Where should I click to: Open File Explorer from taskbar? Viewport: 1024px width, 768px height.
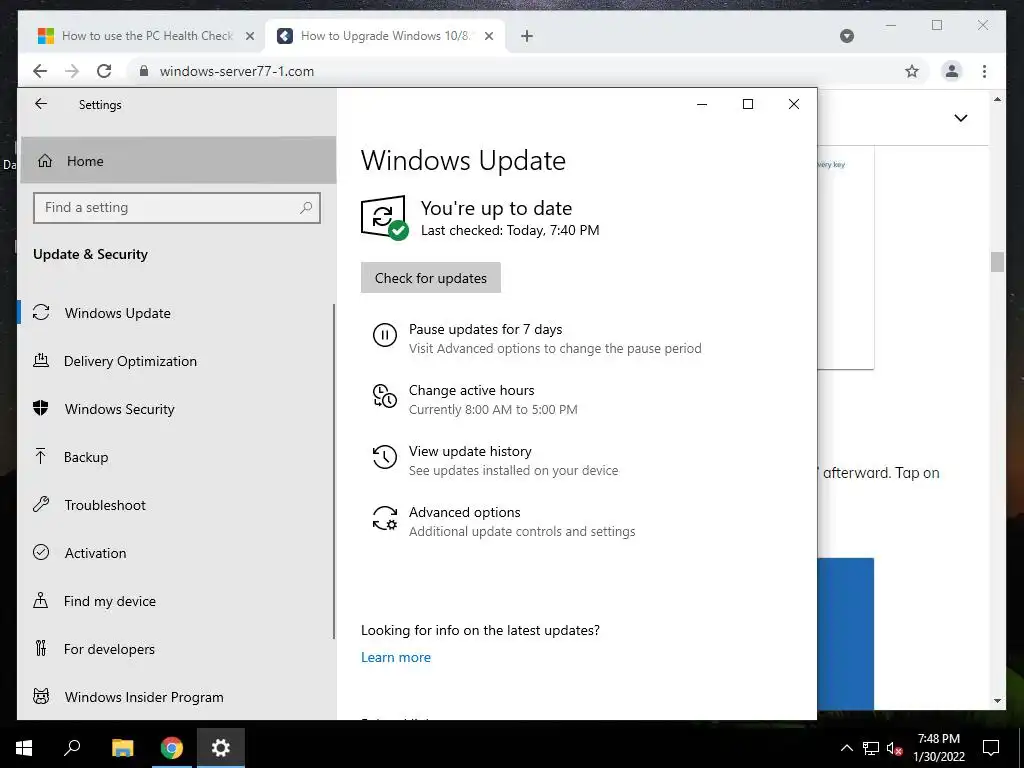point(122,748)
